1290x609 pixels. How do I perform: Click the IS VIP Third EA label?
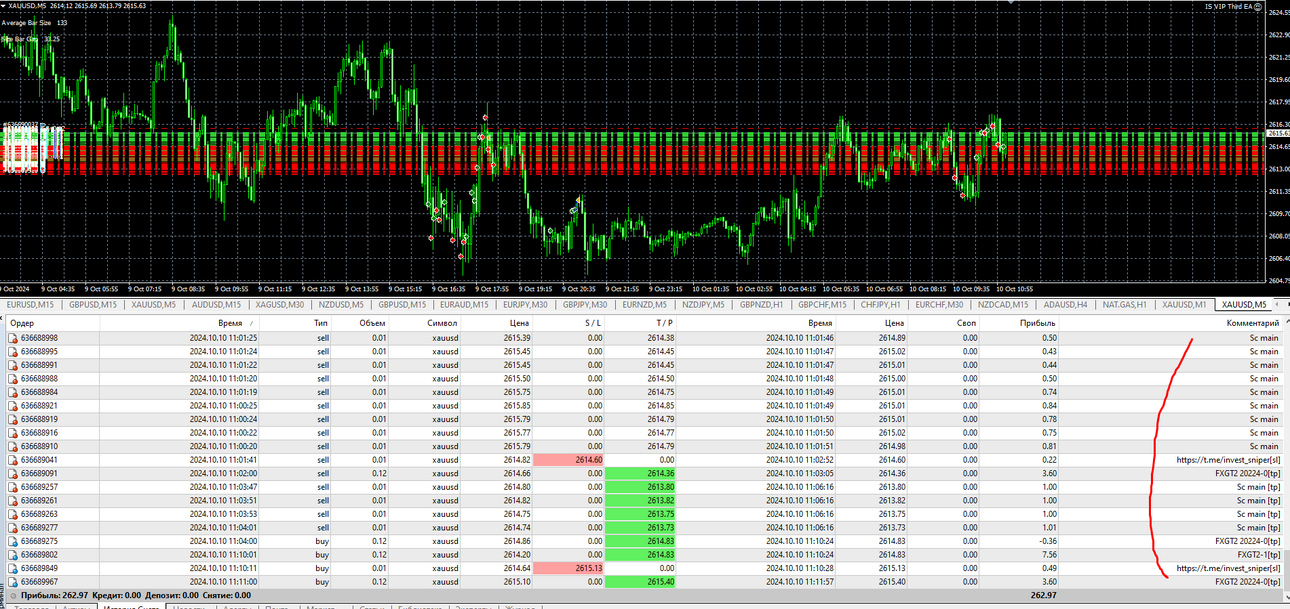(x=1229, y=6)
